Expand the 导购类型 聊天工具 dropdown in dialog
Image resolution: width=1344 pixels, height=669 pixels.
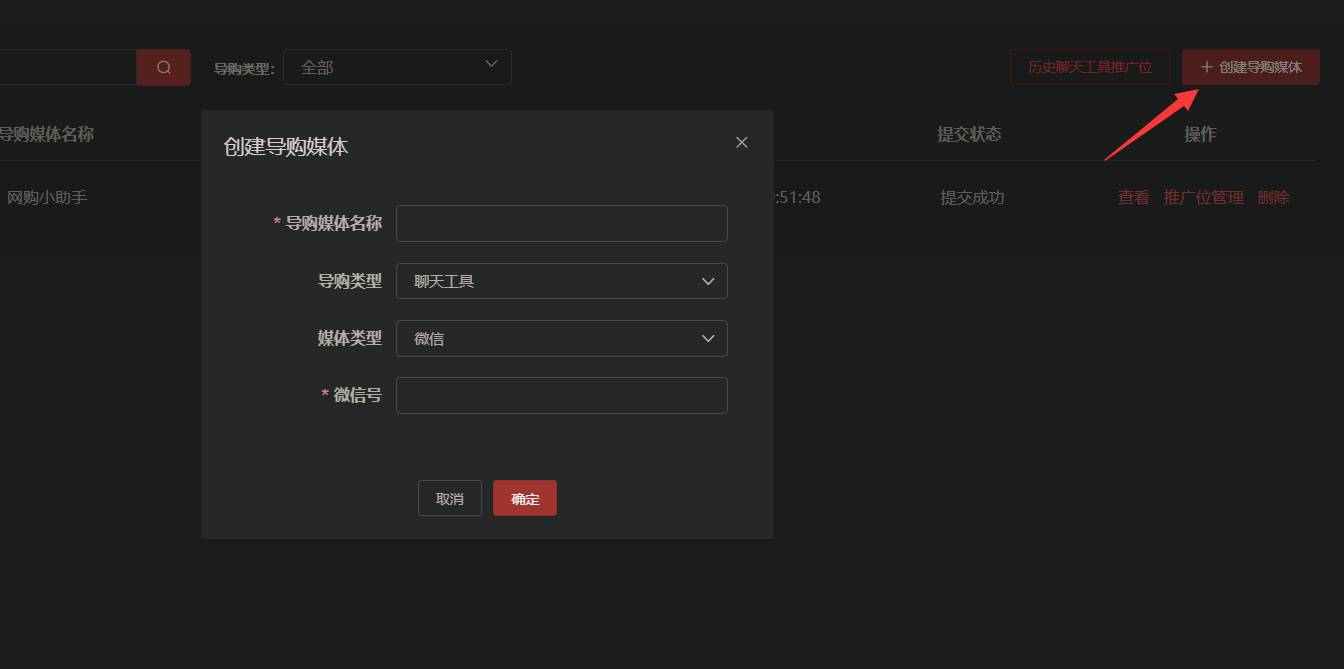point(562,281)
